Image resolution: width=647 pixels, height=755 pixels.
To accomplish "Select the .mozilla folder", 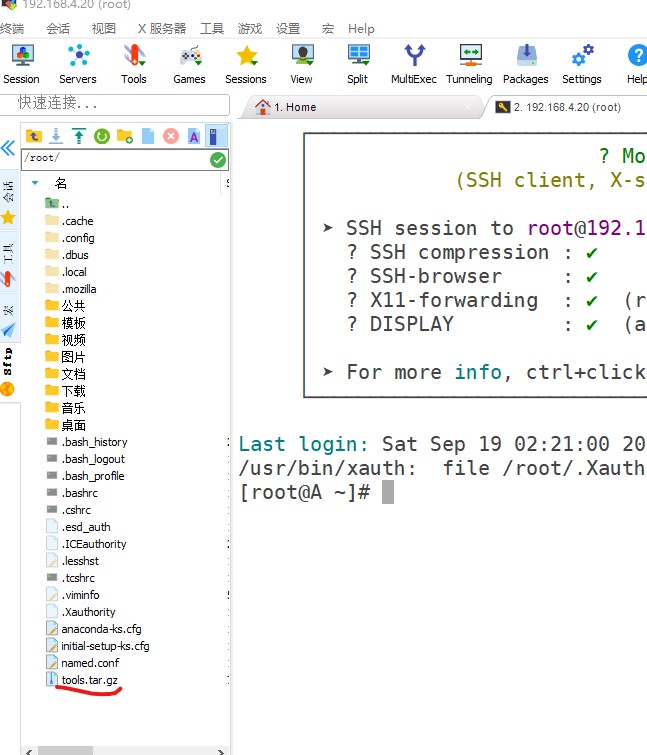I will (x=71, y=289).
